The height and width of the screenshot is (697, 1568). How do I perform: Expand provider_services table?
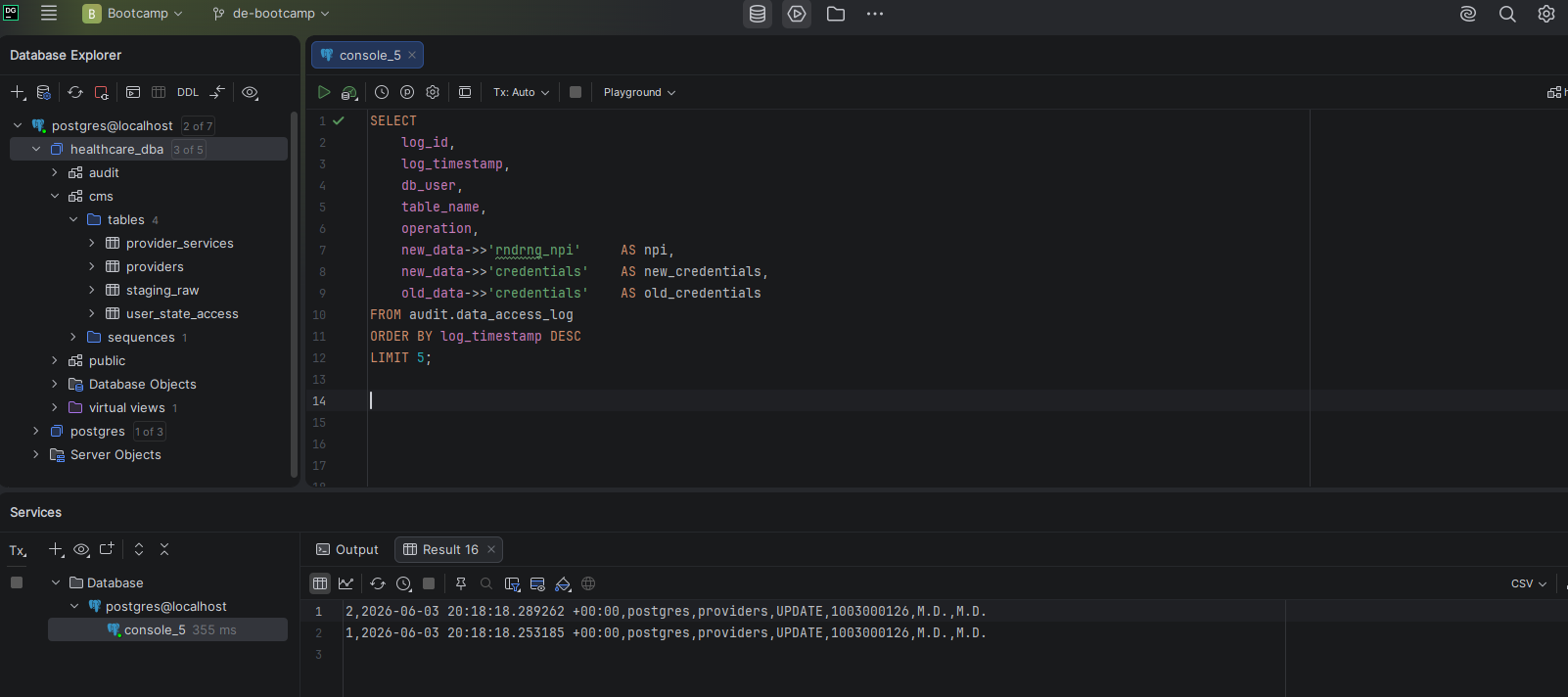click(92, 243)
